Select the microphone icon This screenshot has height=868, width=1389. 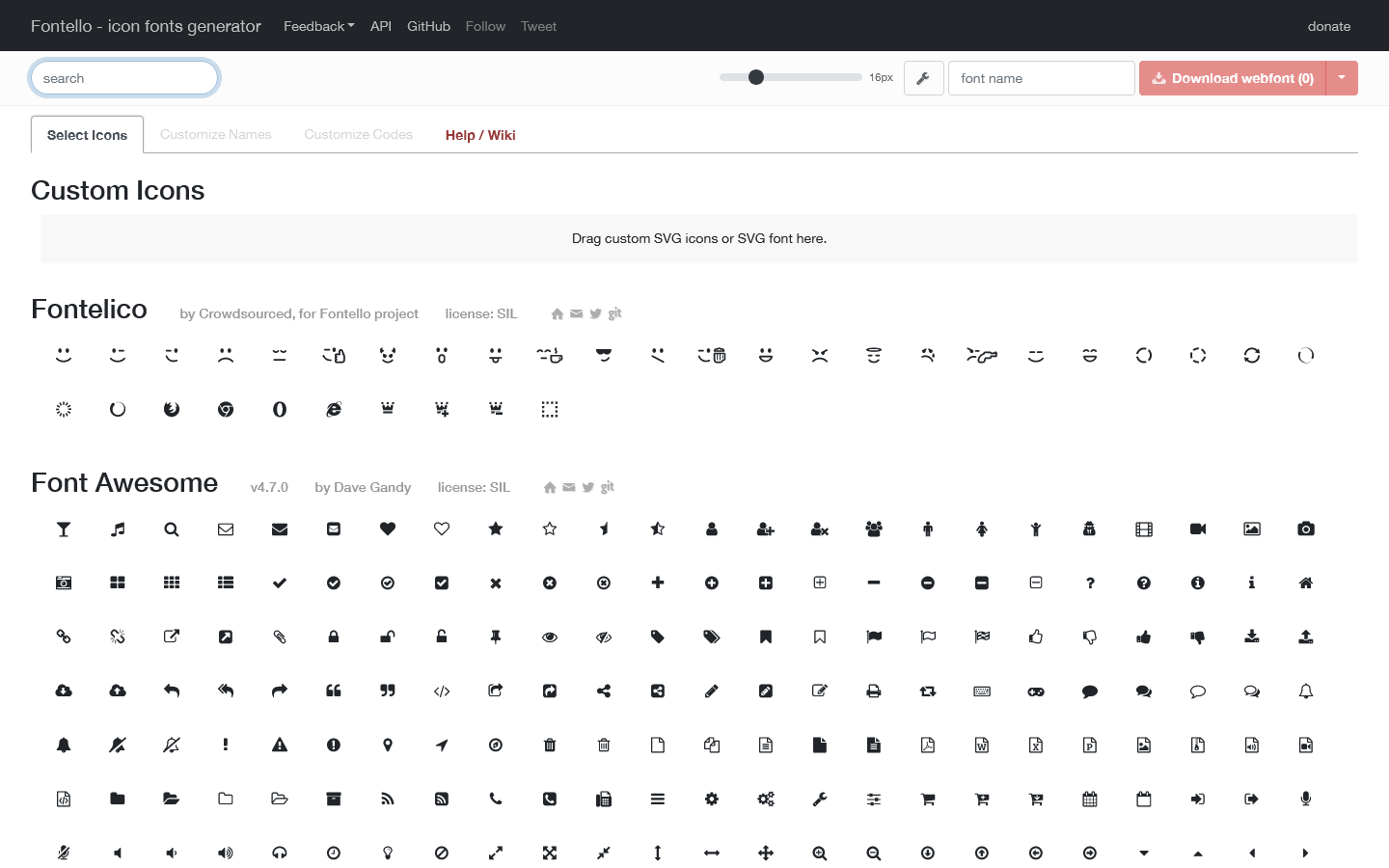point(1306,799)
